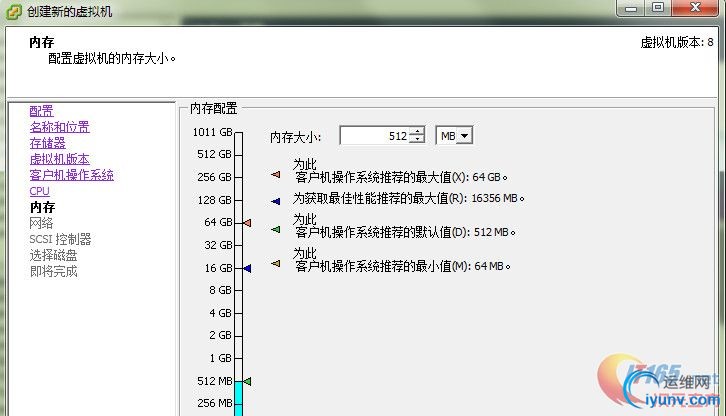Close the 创建新的虚拟机 window
This screenshot has width=726, height=416.
click(x=695, y=8)
